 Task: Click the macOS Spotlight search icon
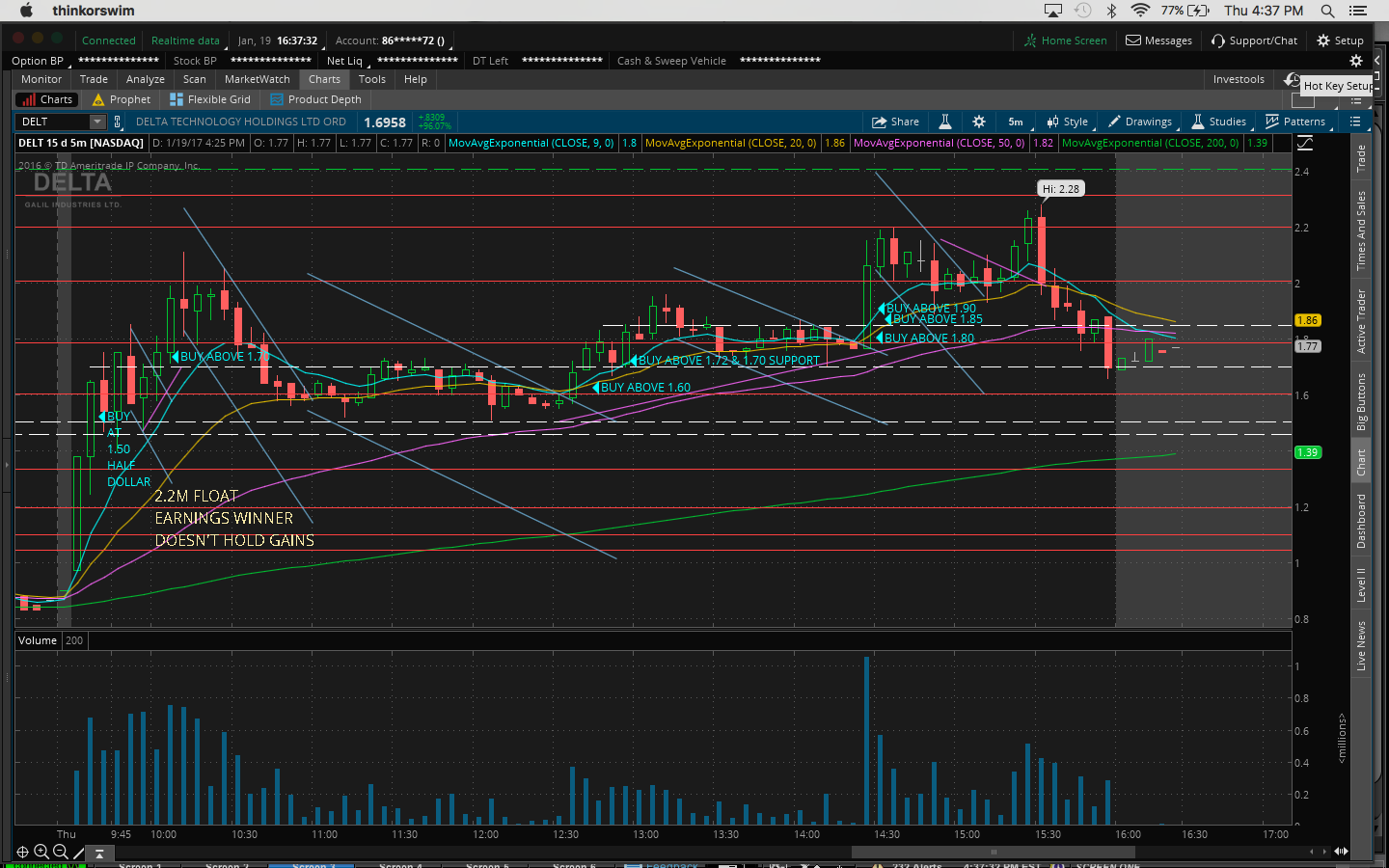pyautogui.click(x=1327, y=11)
